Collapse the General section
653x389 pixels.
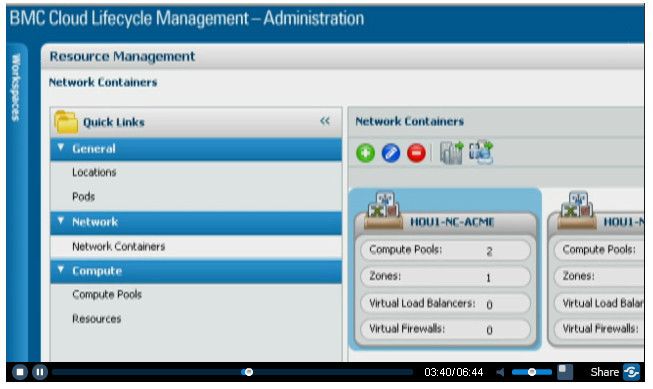(x=60, y=147)
